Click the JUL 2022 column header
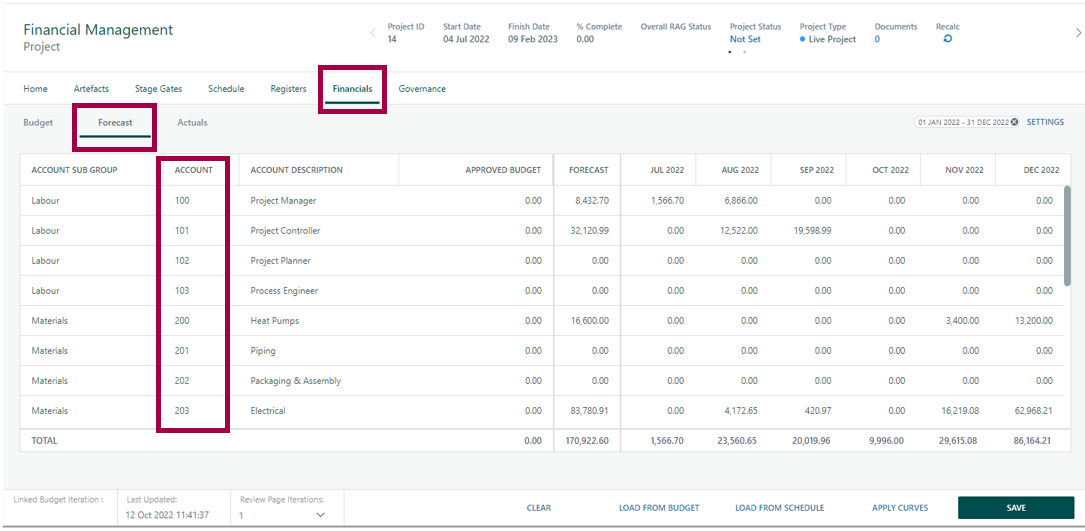Image resolution: width=1085 pixels, height=531 pixels. pos(667,170)
